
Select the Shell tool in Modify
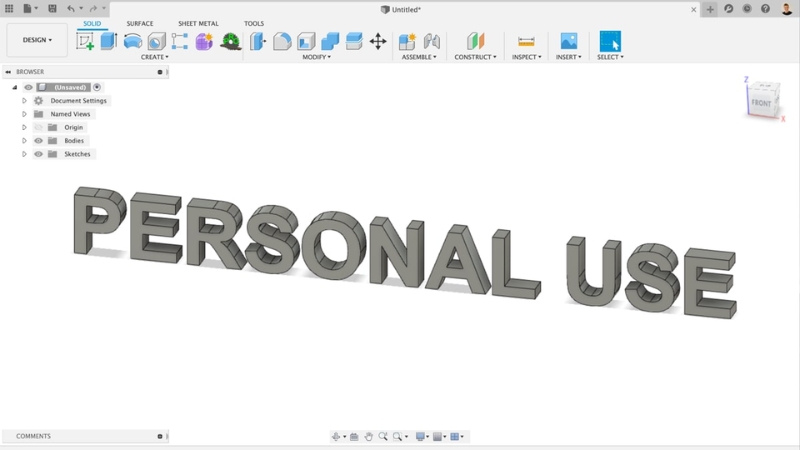(x=306, y=41)
